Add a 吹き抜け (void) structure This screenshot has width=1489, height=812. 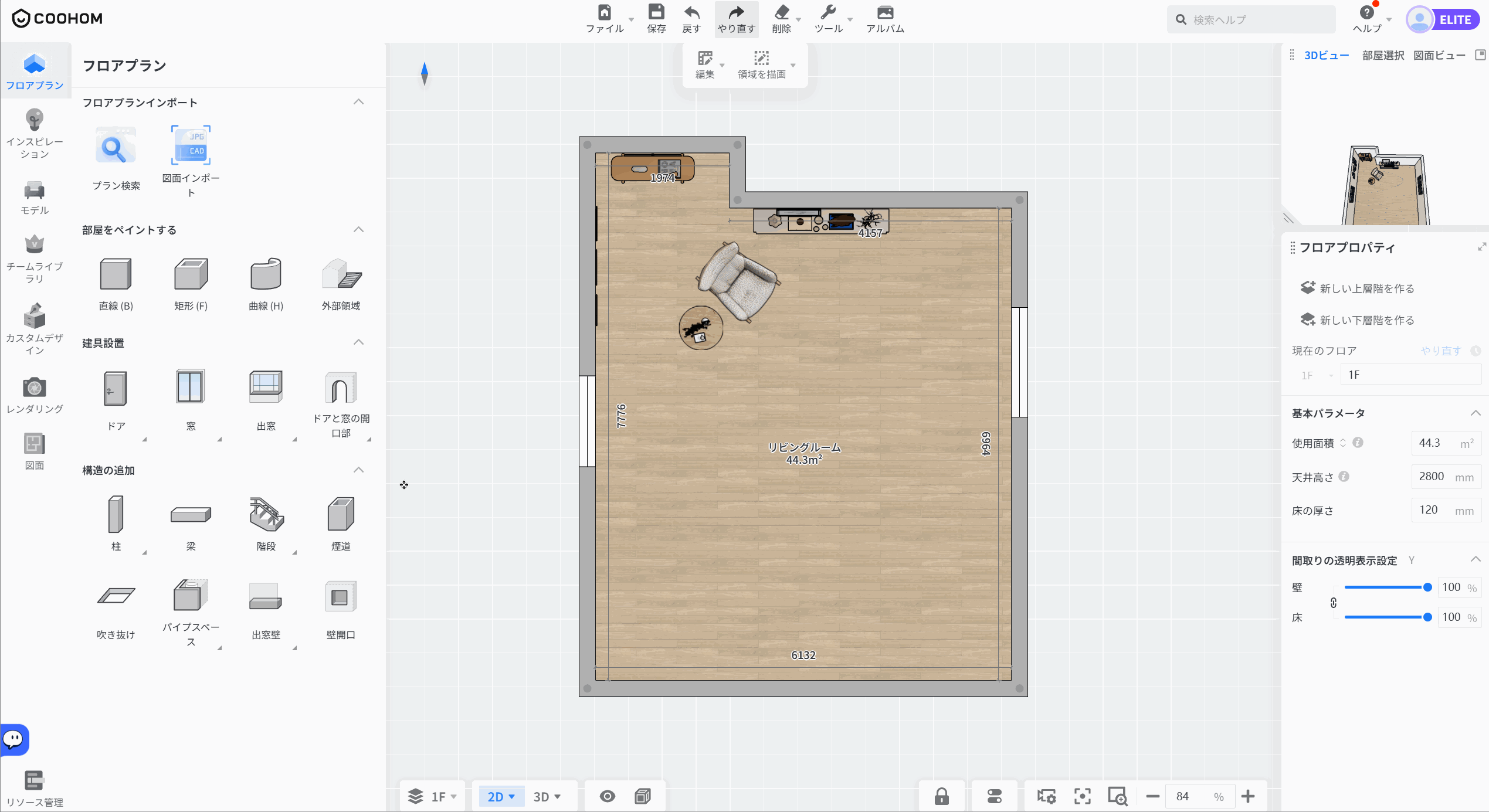(116, 595)
